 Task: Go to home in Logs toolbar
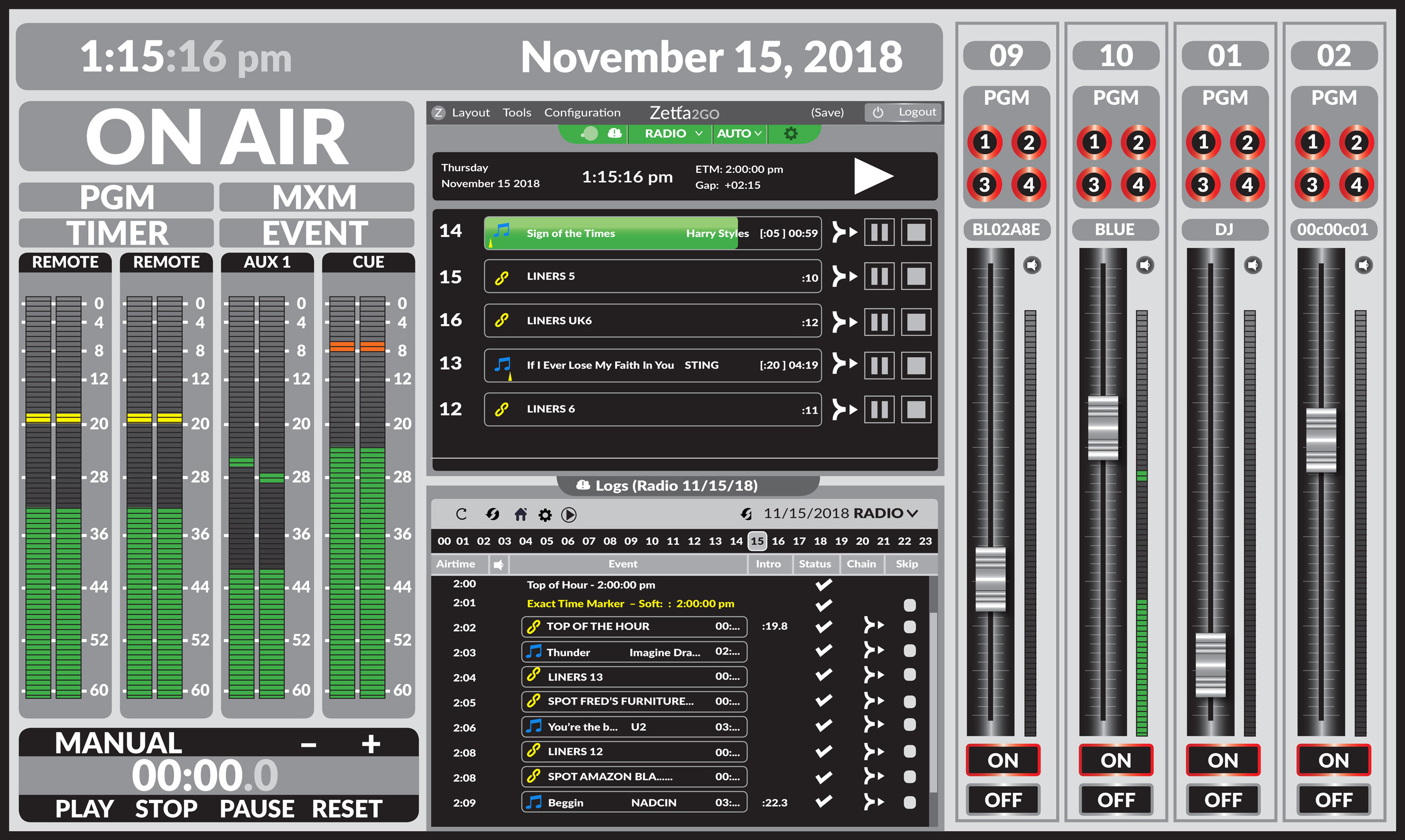coord(520,514)
